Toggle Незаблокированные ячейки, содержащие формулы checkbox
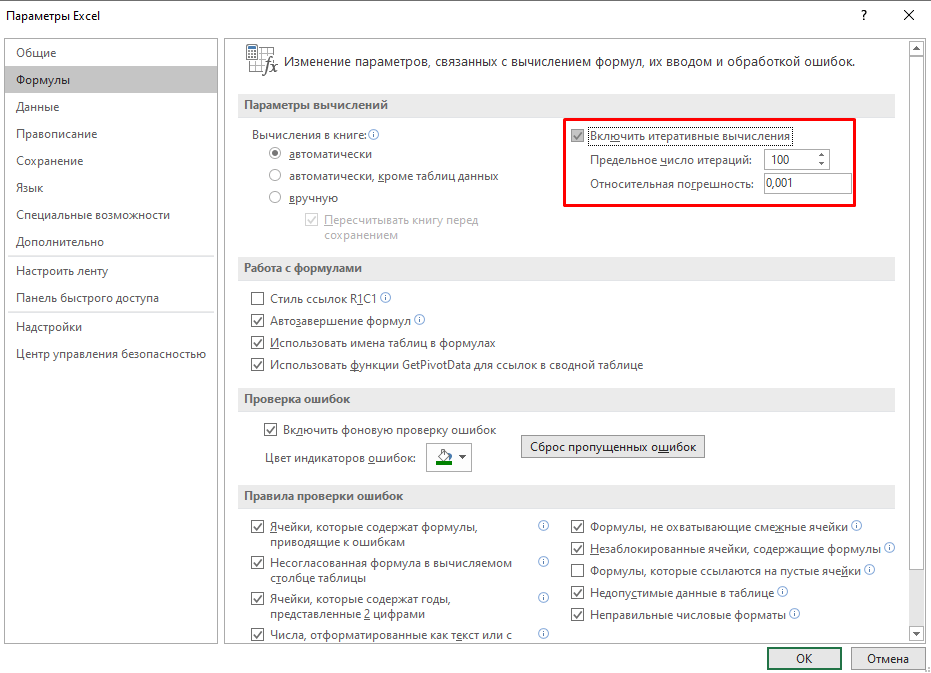 577,549
